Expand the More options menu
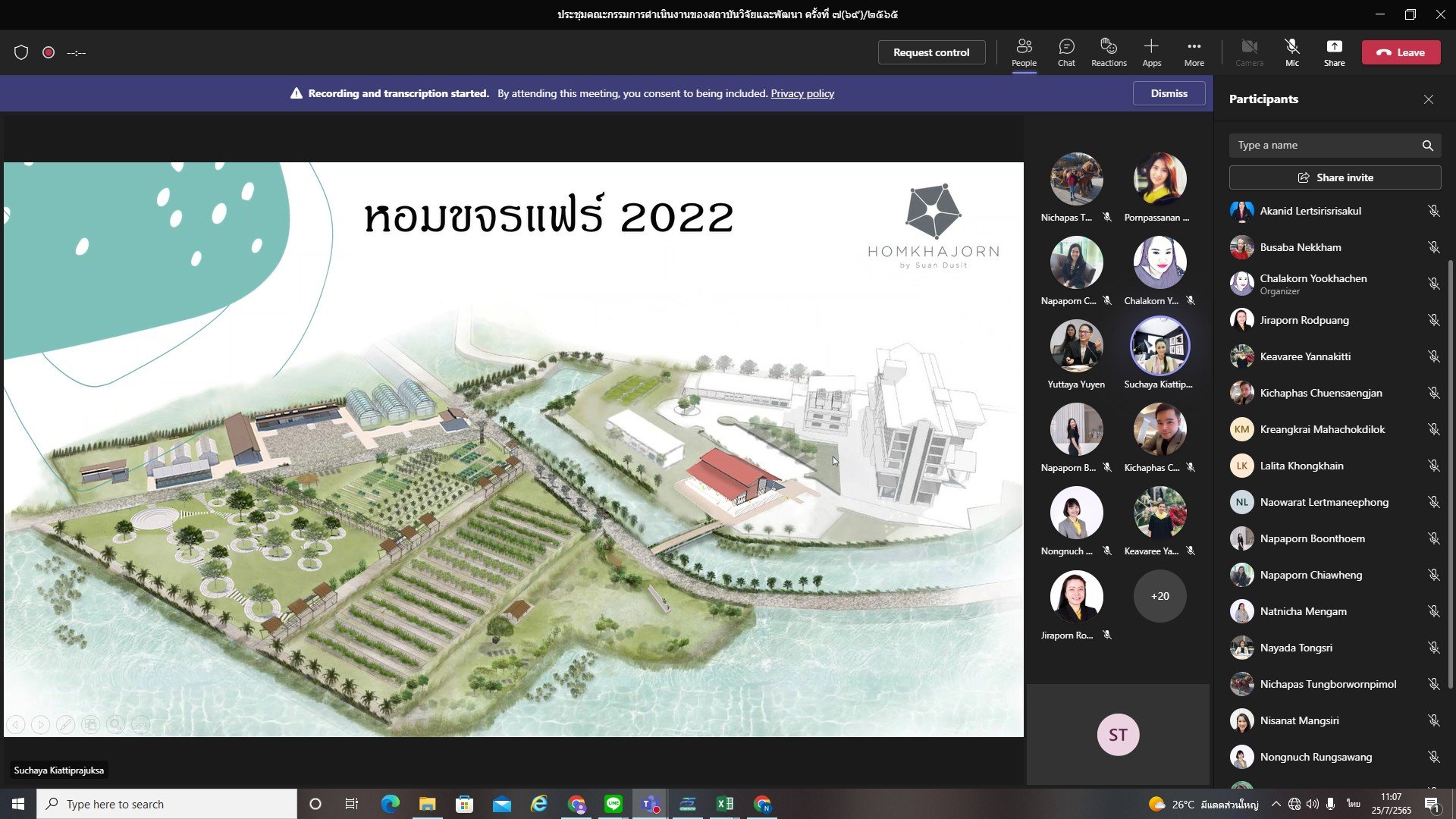1456x819 pixels. [x=1194, y=52]
